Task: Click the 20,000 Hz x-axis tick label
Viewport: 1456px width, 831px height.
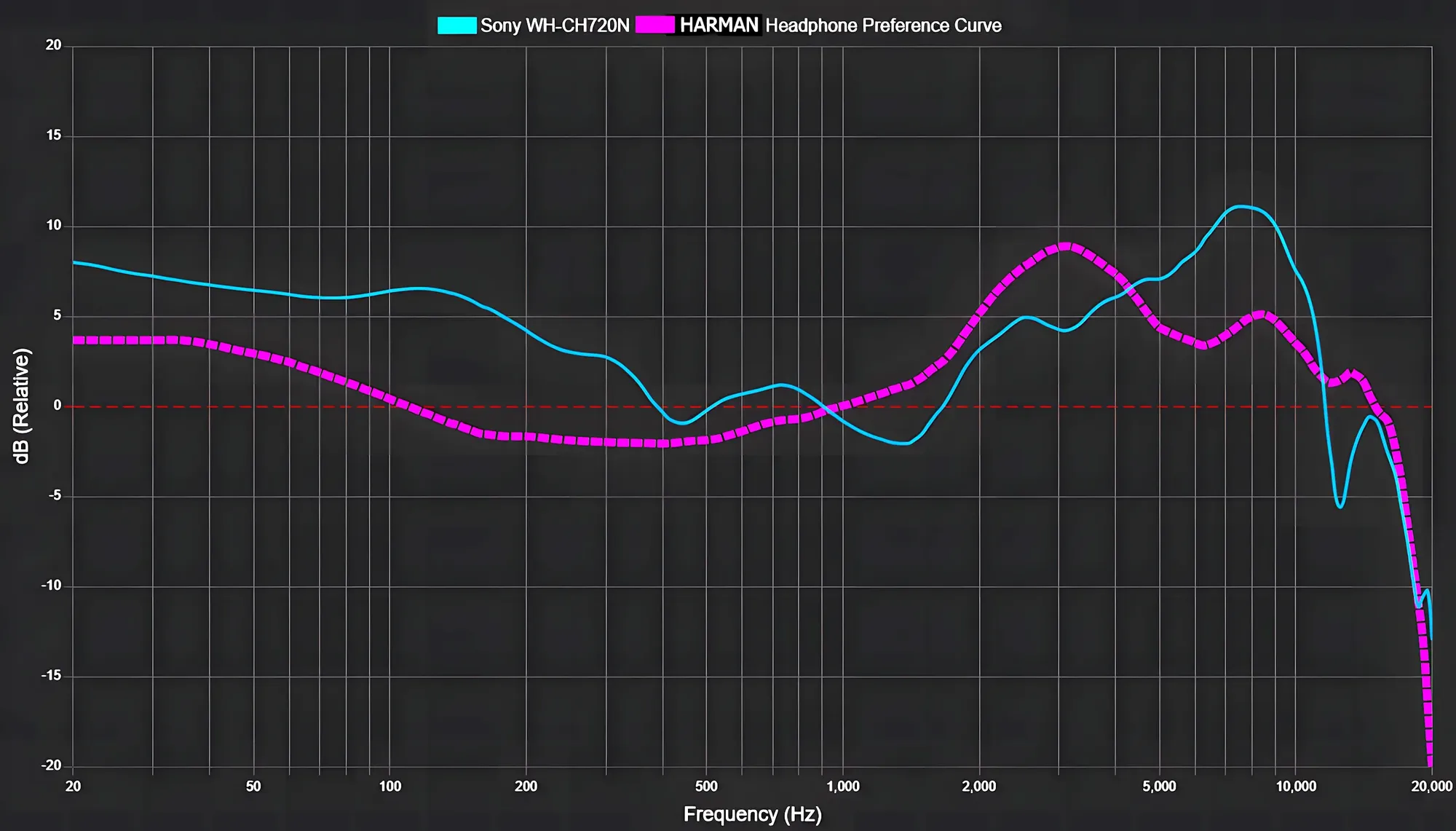Action: click(x=1431, y=787)
